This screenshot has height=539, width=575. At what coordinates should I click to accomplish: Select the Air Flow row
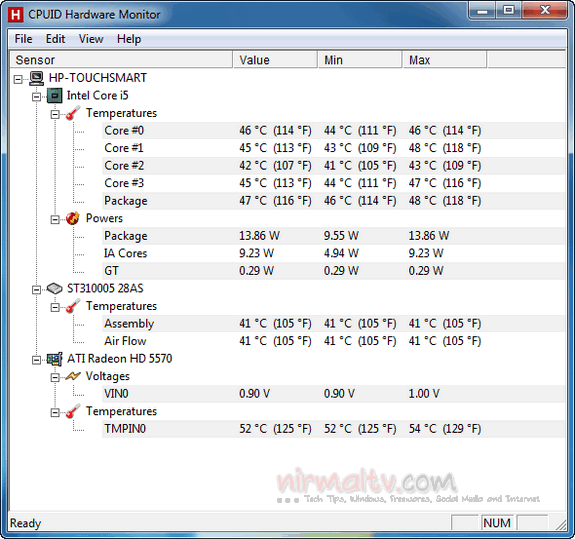(x=333, y=341)
